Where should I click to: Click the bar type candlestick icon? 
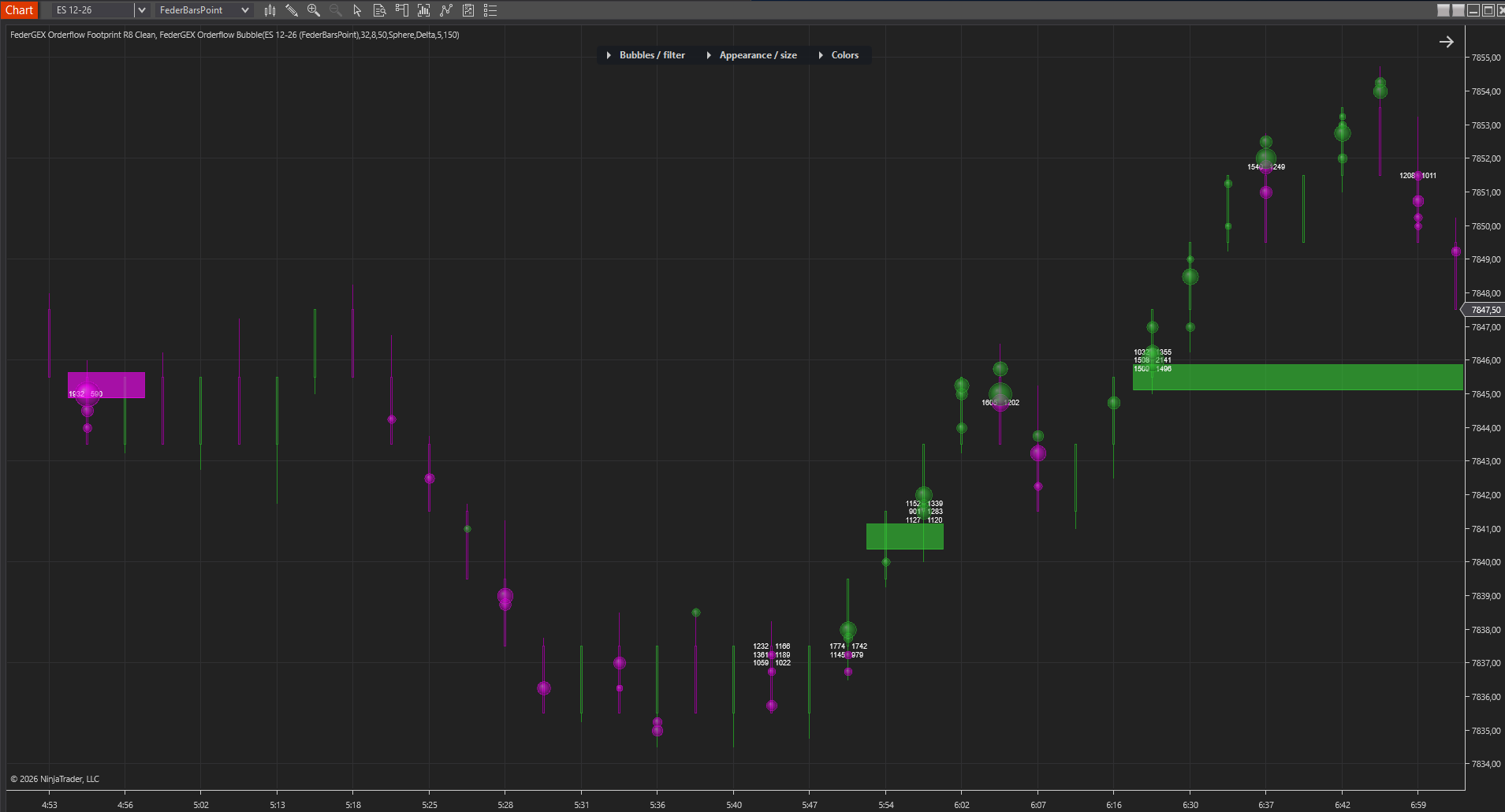[x=270, y=10]
